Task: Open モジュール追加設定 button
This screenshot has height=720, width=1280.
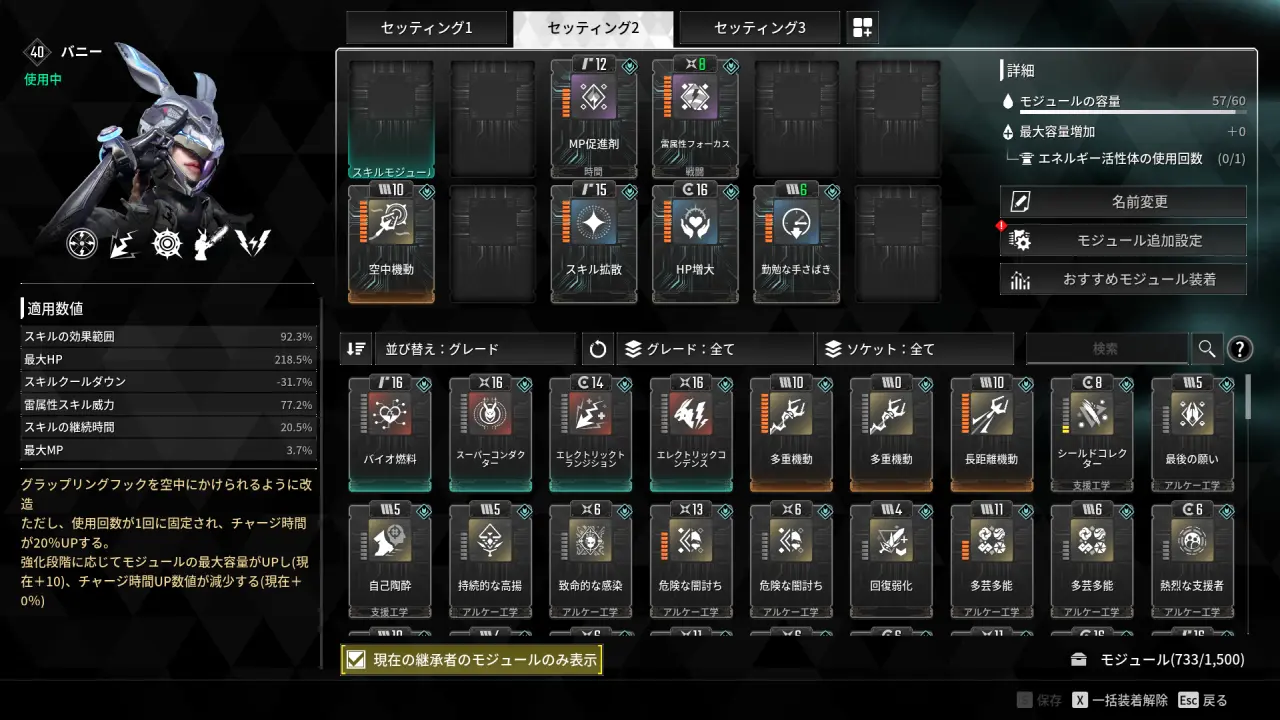Action: coord(1123,240)
